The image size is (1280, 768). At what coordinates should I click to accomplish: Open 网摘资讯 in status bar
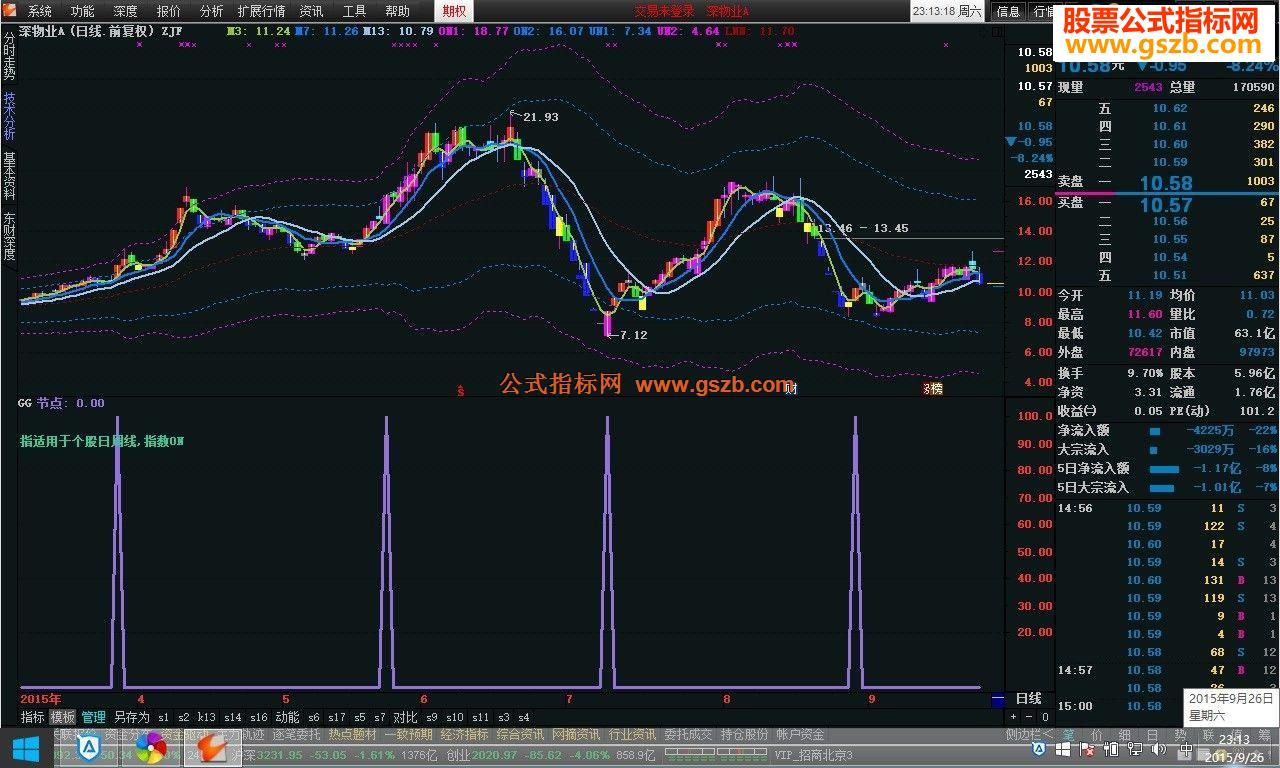coord(576,734)
